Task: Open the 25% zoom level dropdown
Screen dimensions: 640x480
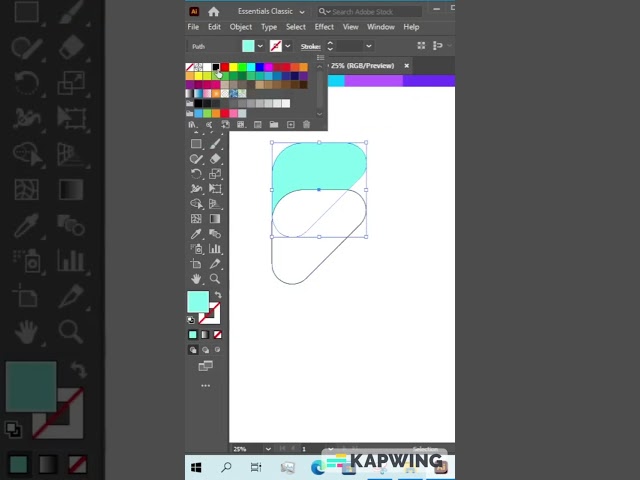Action: (268, 449)
